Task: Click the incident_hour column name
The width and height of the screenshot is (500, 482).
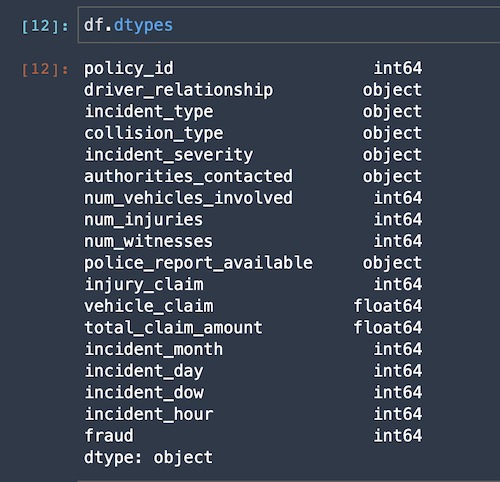Action: 149,414
